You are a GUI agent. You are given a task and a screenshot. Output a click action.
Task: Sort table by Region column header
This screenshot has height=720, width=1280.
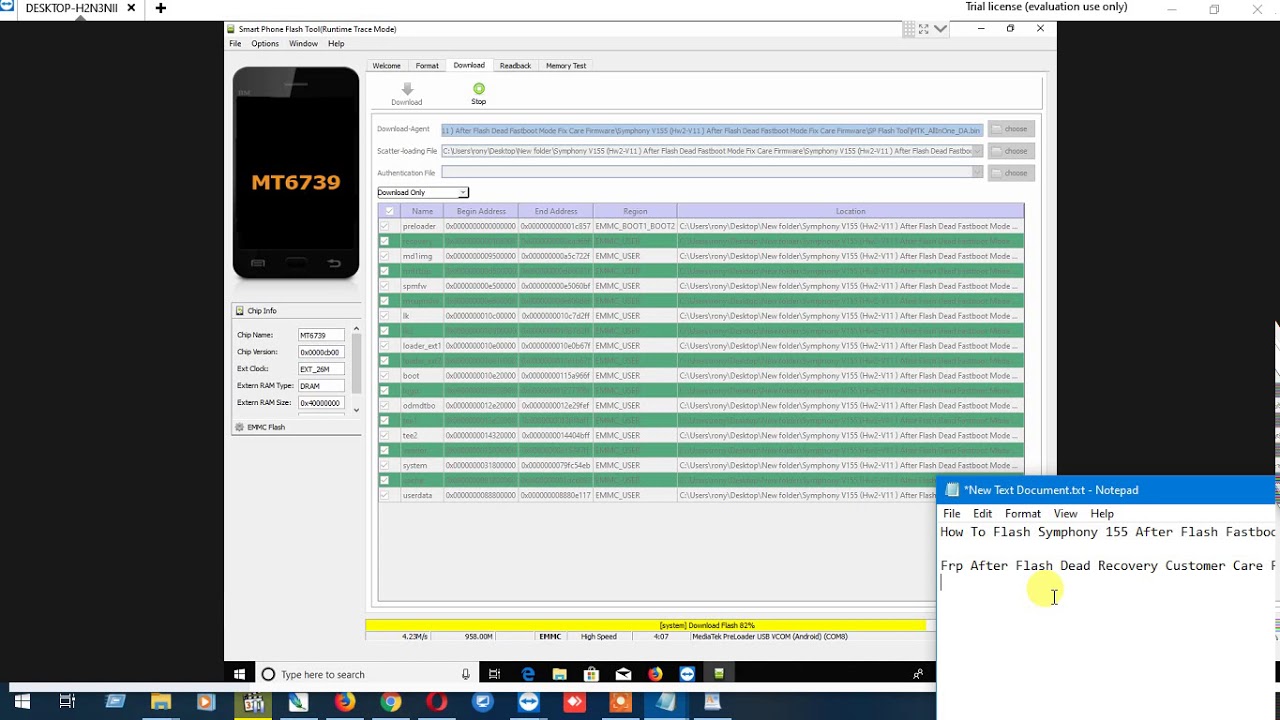[x=635, y=211]
